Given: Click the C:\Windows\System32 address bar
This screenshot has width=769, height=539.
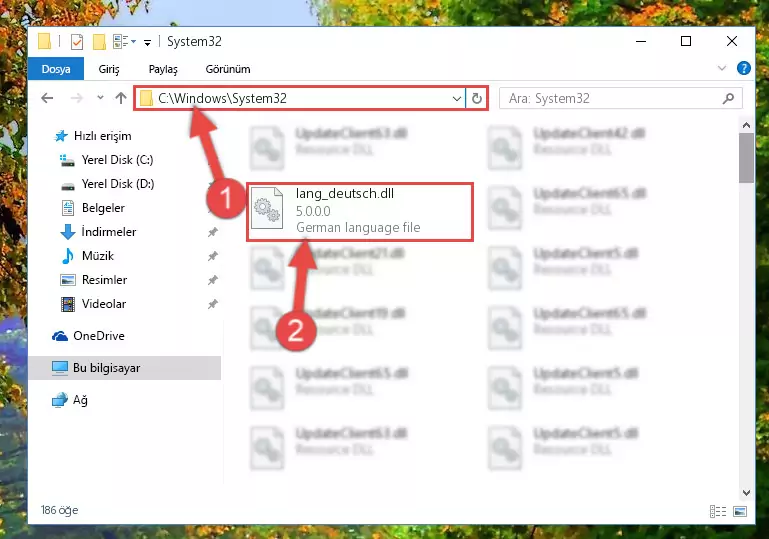Looking at the screenshot, I should (x=299, y=99).
